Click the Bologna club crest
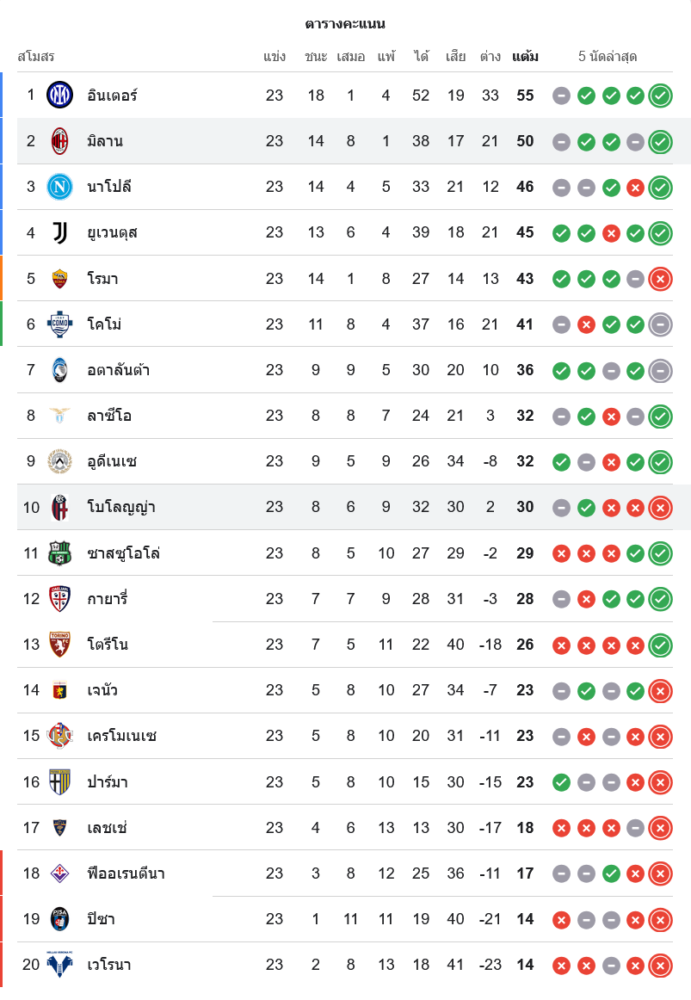Image resolution: width=691 pixels, height=1000 pixels. (x=60, y=507)
